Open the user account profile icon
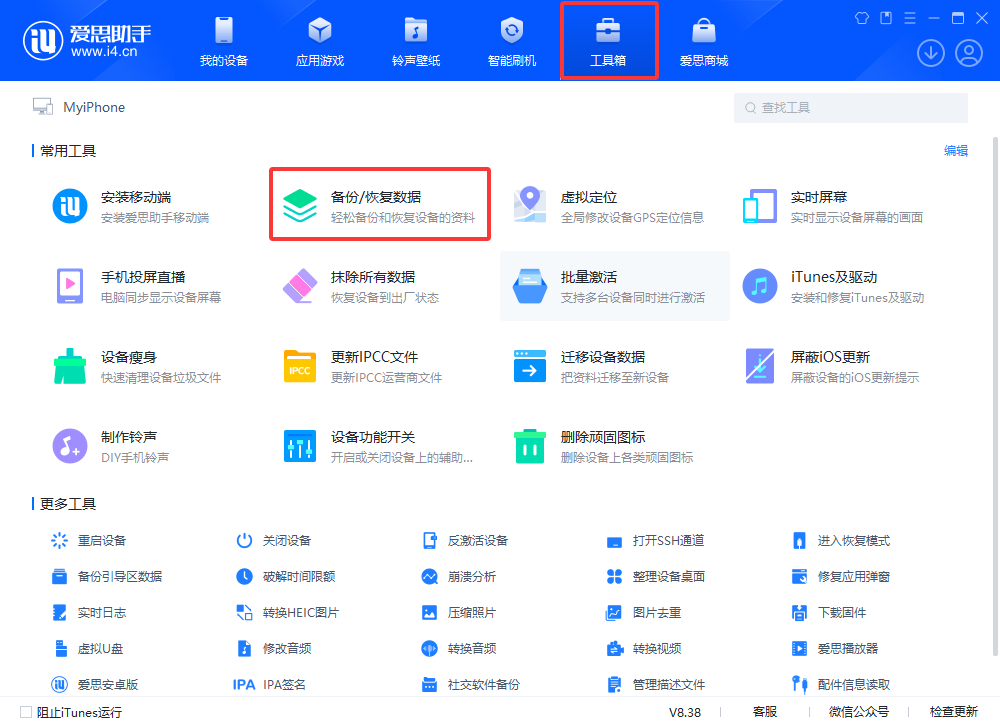This screenshot has width=1000, height=727. [x=968, y=53]
